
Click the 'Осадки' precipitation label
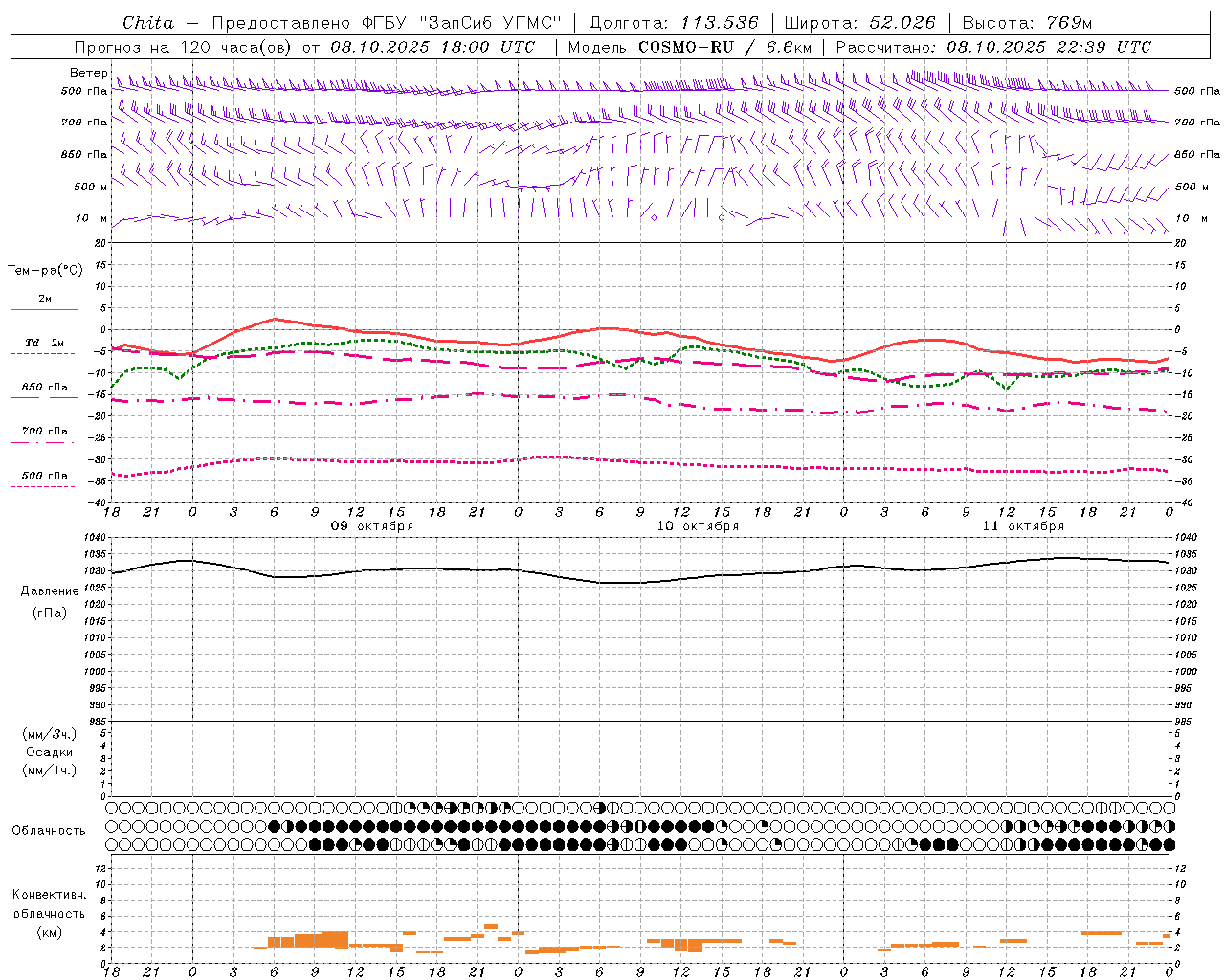tap(50, 752)
